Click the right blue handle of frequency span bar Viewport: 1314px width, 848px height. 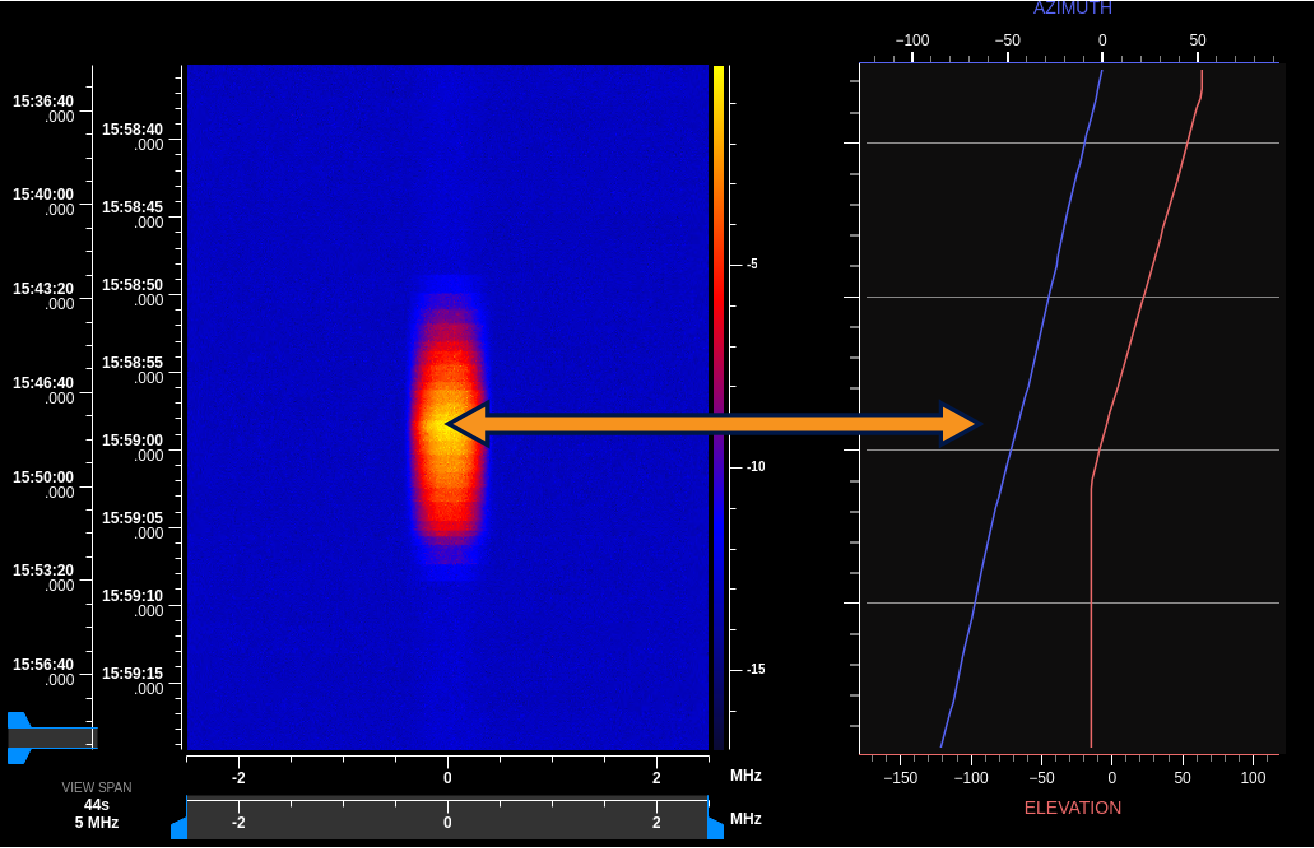click(716, 827)
